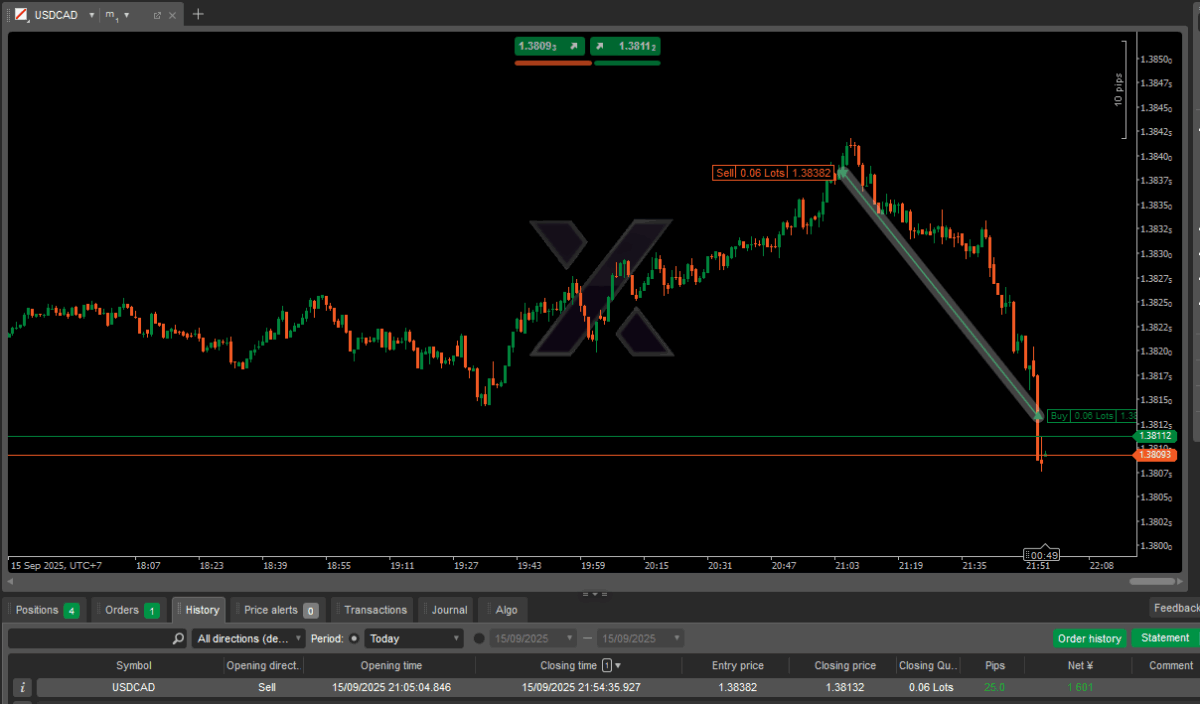Switch to the Positions tab
The width and height of the screenshot is (1200, 704).
45,610
